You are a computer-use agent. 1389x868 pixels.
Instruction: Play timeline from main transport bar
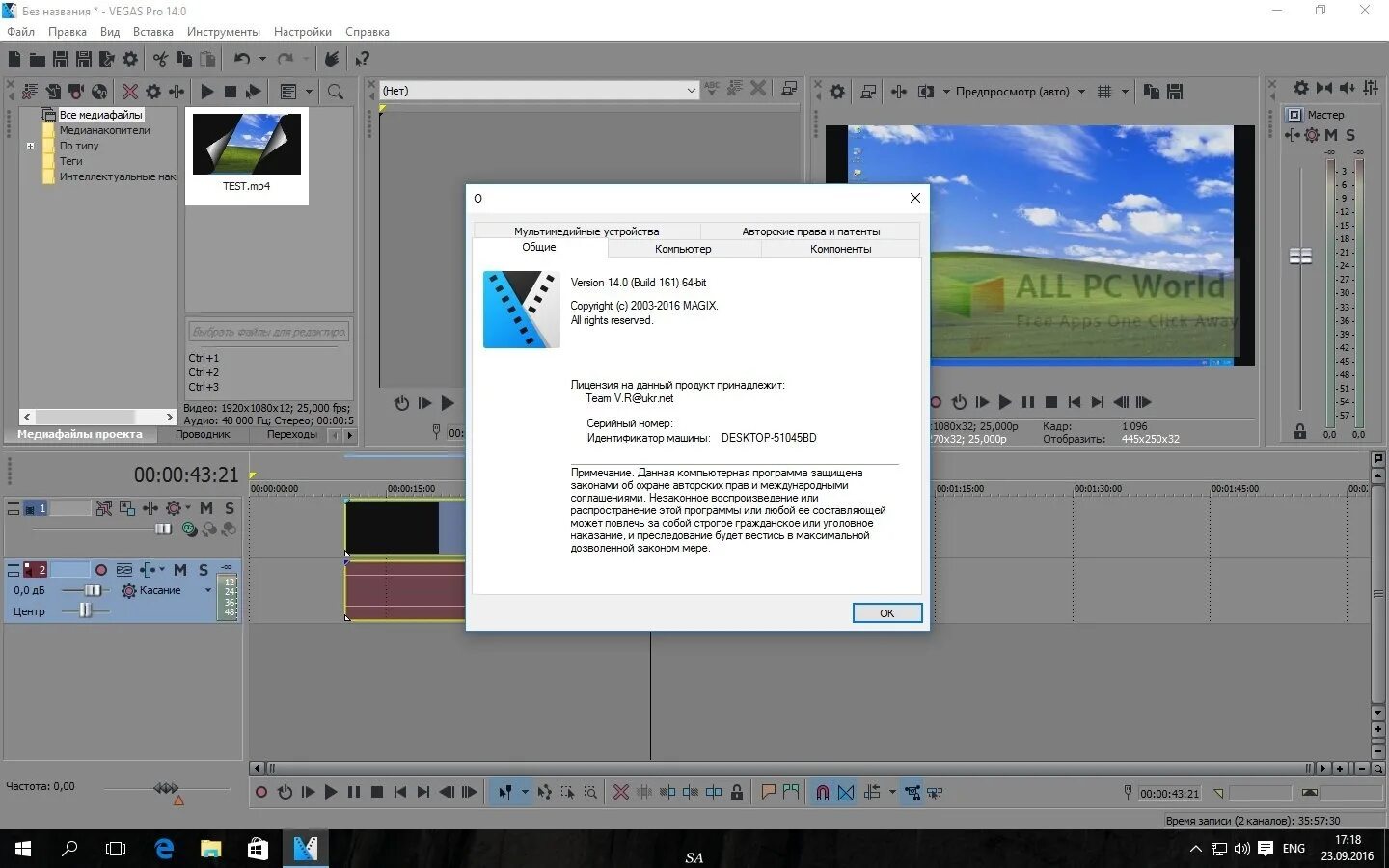[x=331, y=793]
